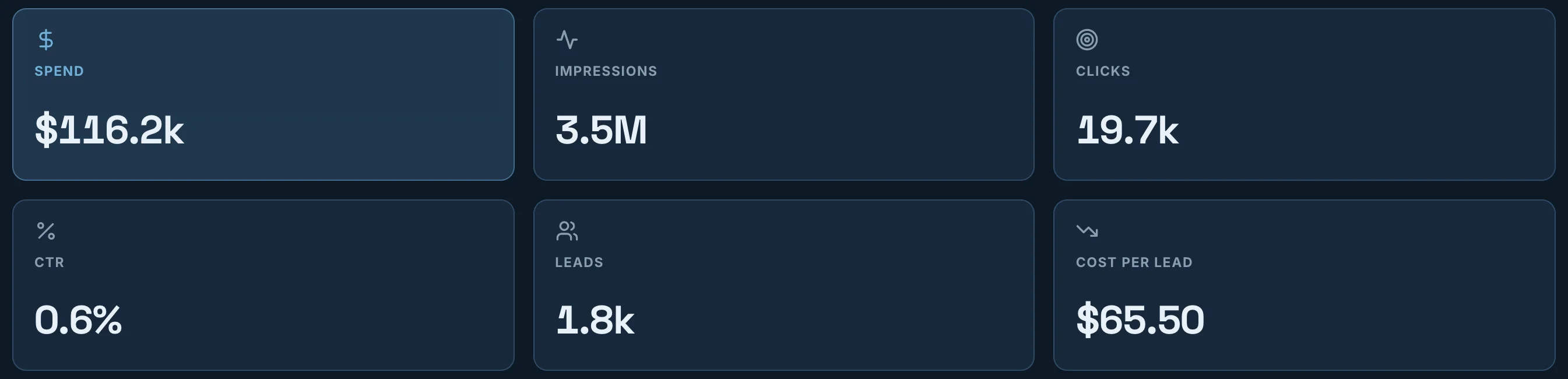This screenshot has height=379, width=1568.
Task: Select the Spend metric card
Action: pyautogui.click(x=263, y=94)
